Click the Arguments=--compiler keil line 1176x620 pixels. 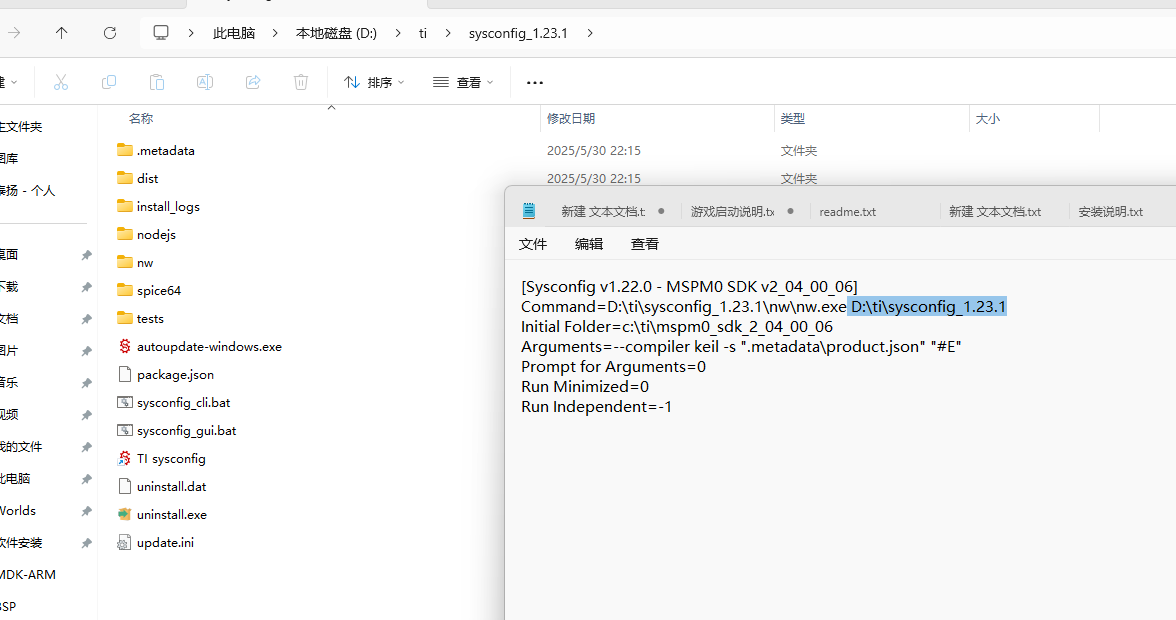click(x=741, y=346)
